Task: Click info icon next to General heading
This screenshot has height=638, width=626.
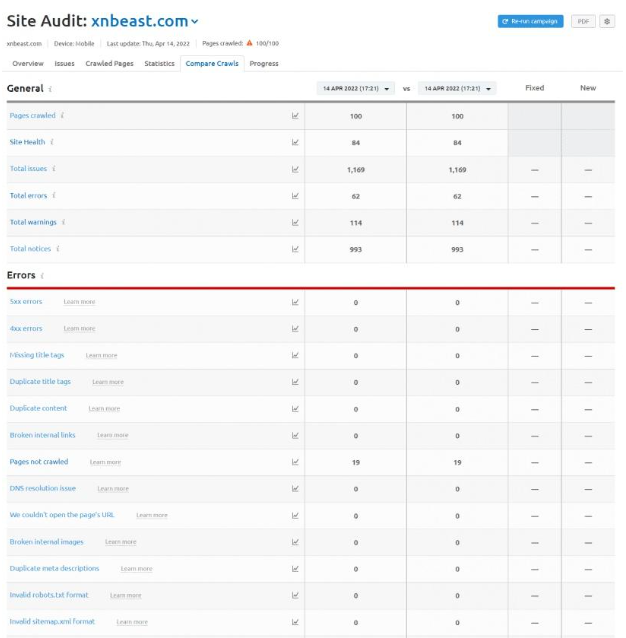Action: pos(50,89)
